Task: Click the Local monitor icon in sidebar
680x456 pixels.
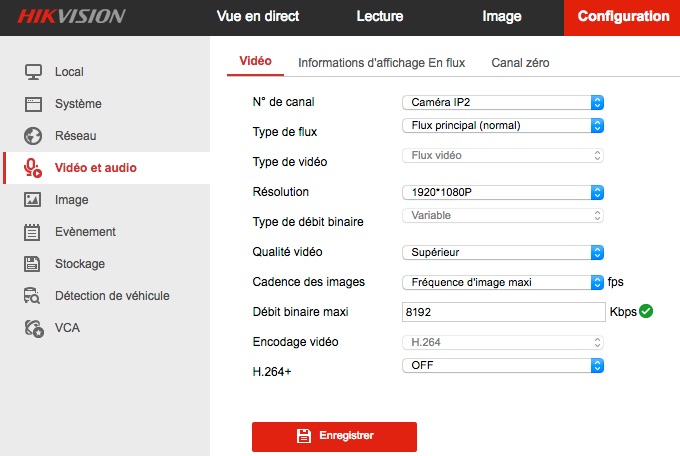Action: (x=33, y=72)
